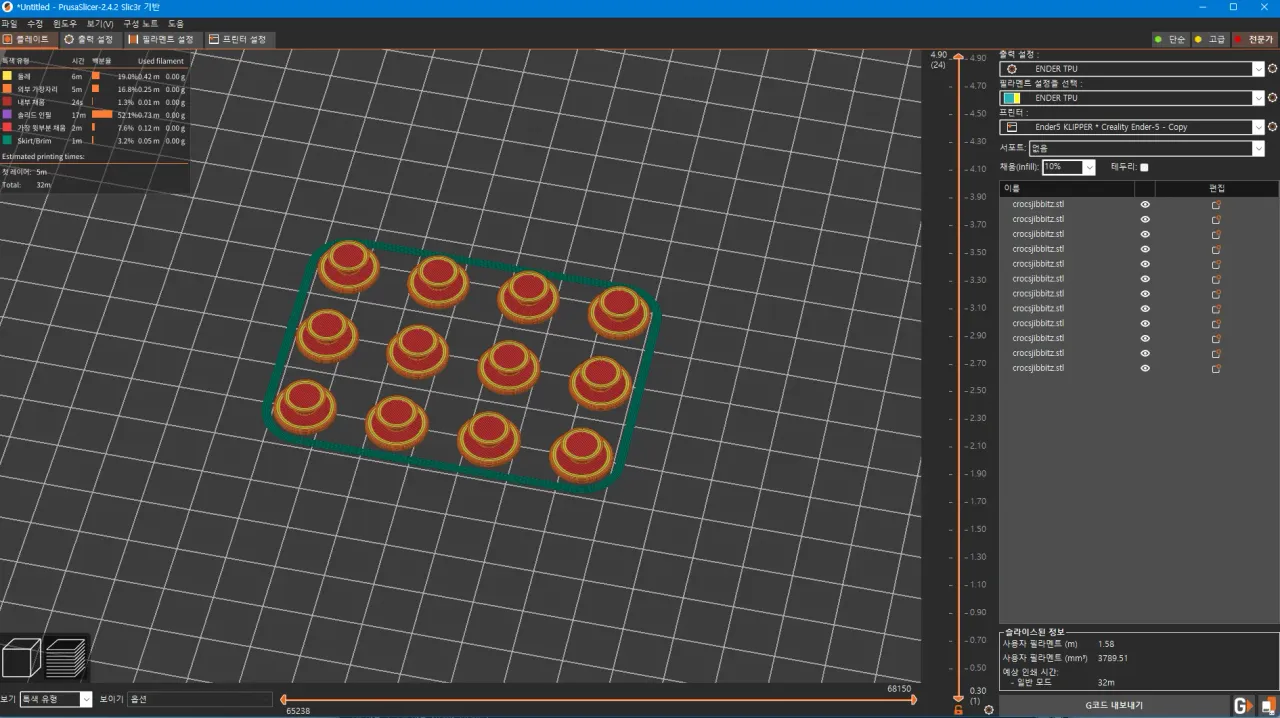This screenshot has height=718, width=1280.
Task: Click edit icon of seventh crocsjibbitz.stl row
Action: tap(1216, 294)
